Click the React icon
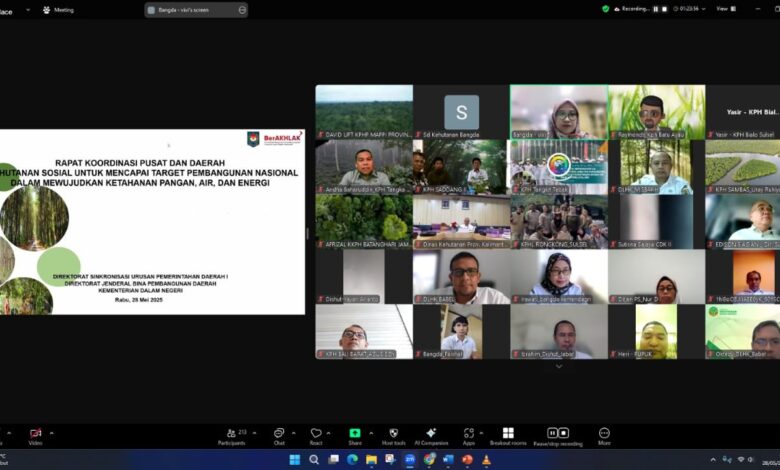This screenshot has width=780, height=470. pyautogui.click(x=316, y=434)
